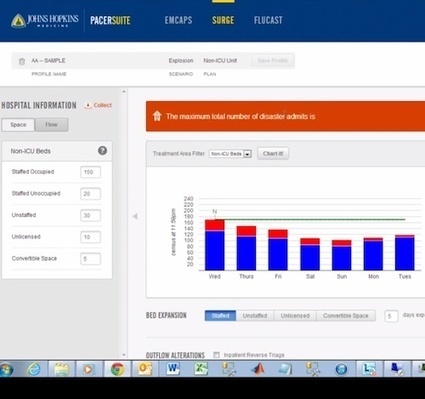Tick the Inpatient Reverse Triage checkbox
The image size is (425, 399).
point(216,355)
